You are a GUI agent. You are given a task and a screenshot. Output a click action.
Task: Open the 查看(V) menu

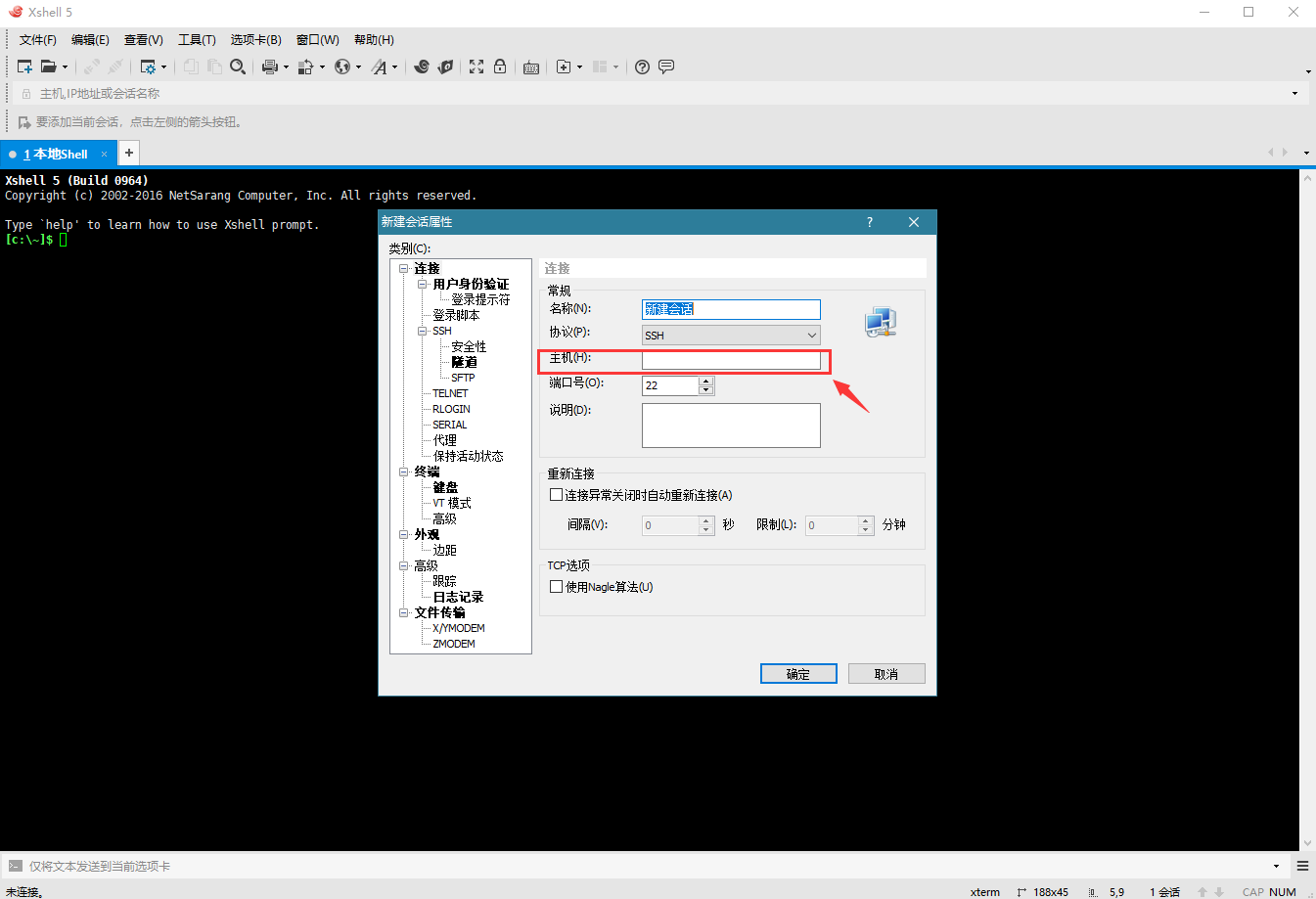click(x=144, y=40)
